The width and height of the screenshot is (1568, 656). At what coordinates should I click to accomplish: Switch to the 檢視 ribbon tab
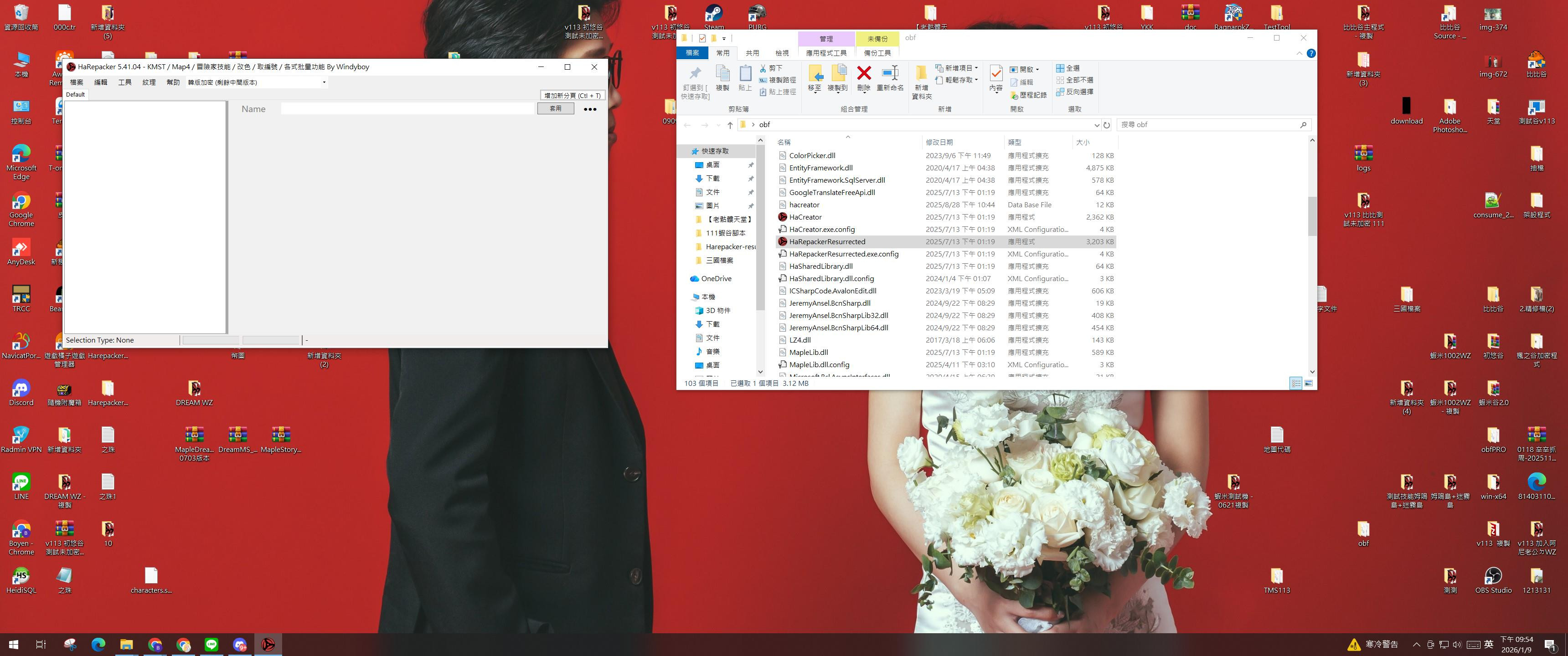pyautogui.click(x=782, y=53)
